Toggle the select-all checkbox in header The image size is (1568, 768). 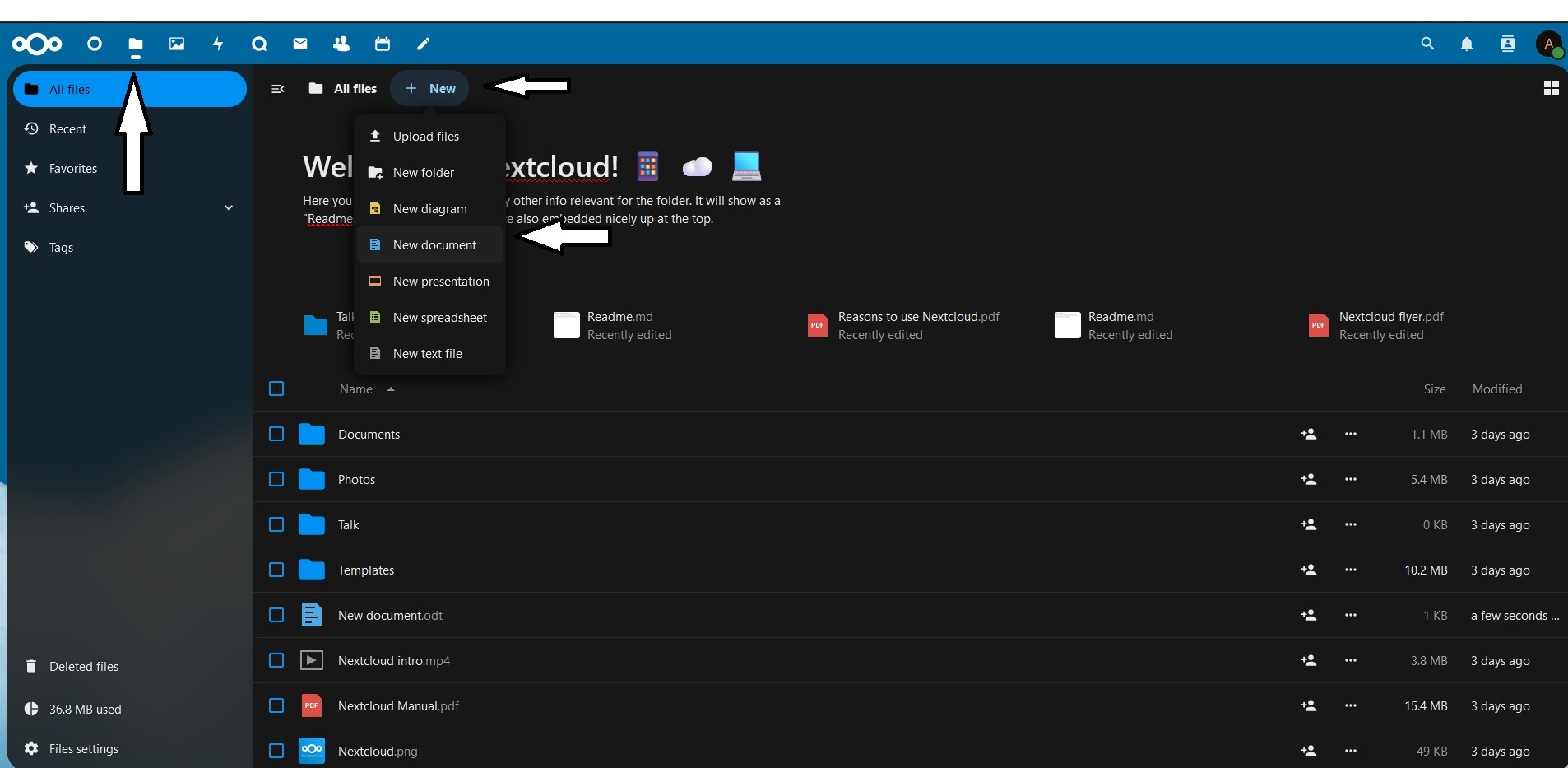[276, 389]
